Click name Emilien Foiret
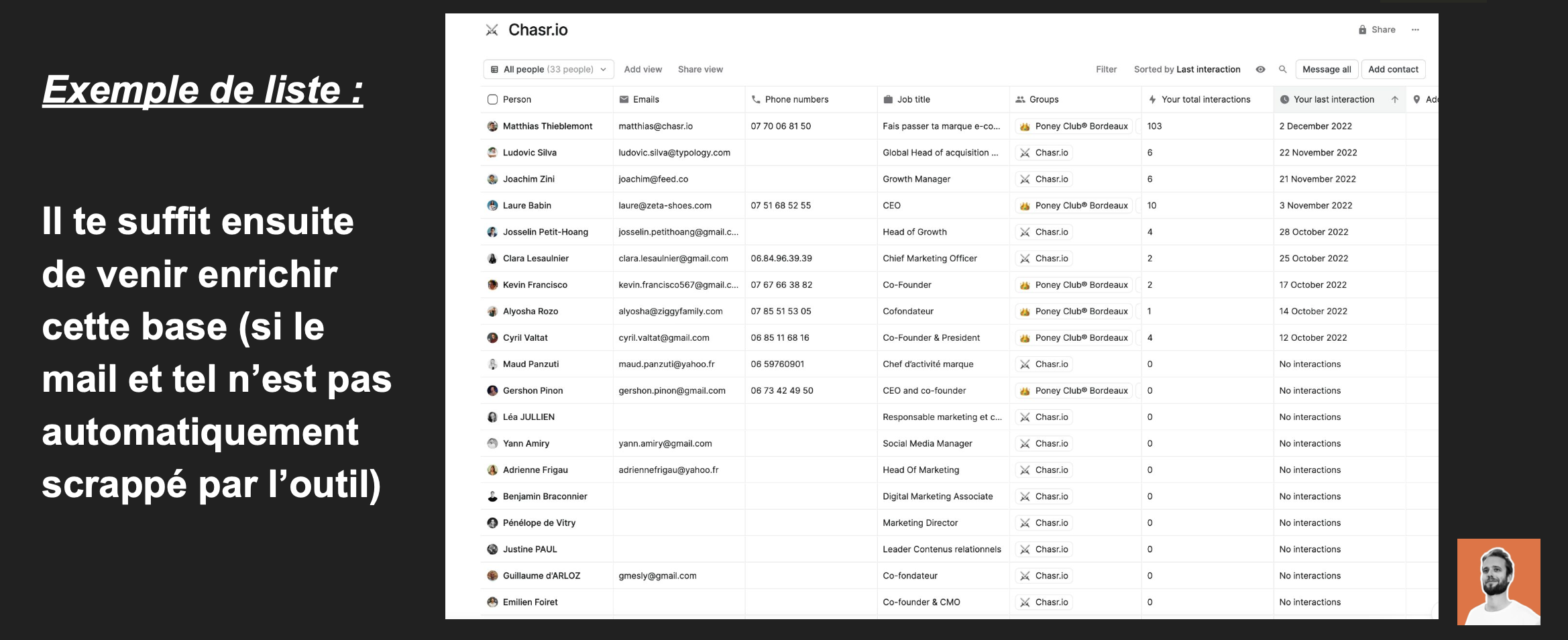Screen dimensions: 1568x640 (x=530, y=602)
